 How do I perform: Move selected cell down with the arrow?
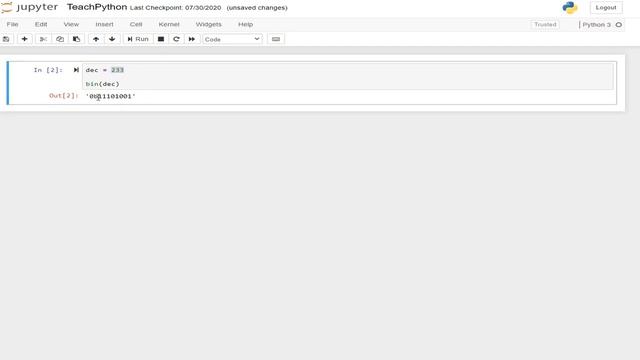pyautogui.click(x=112, y=39)
